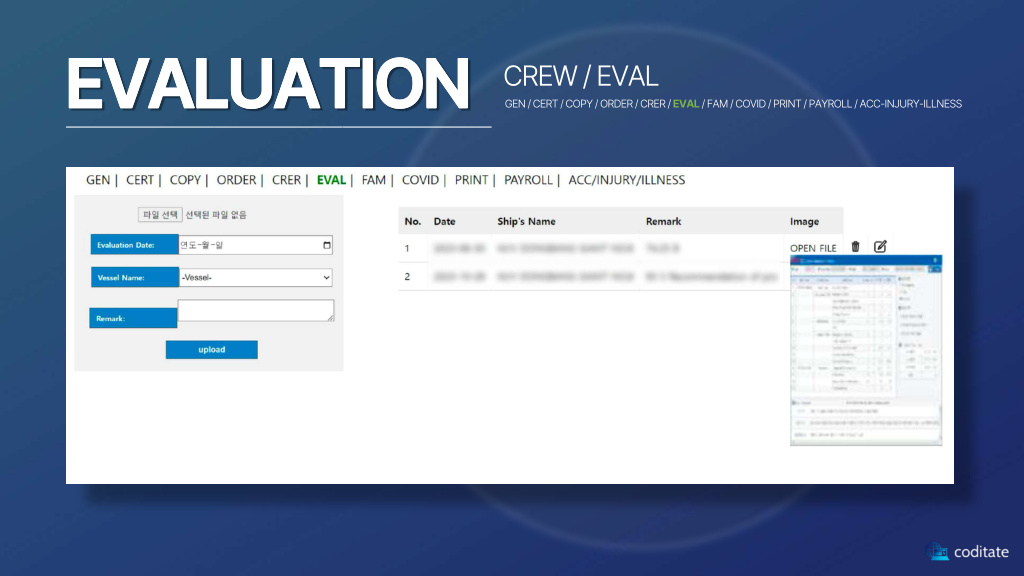Viewport: 1024px width, 576px height.
Task: Click the trash delete icon beside OPEN FILE
Action: coord(855,247)
